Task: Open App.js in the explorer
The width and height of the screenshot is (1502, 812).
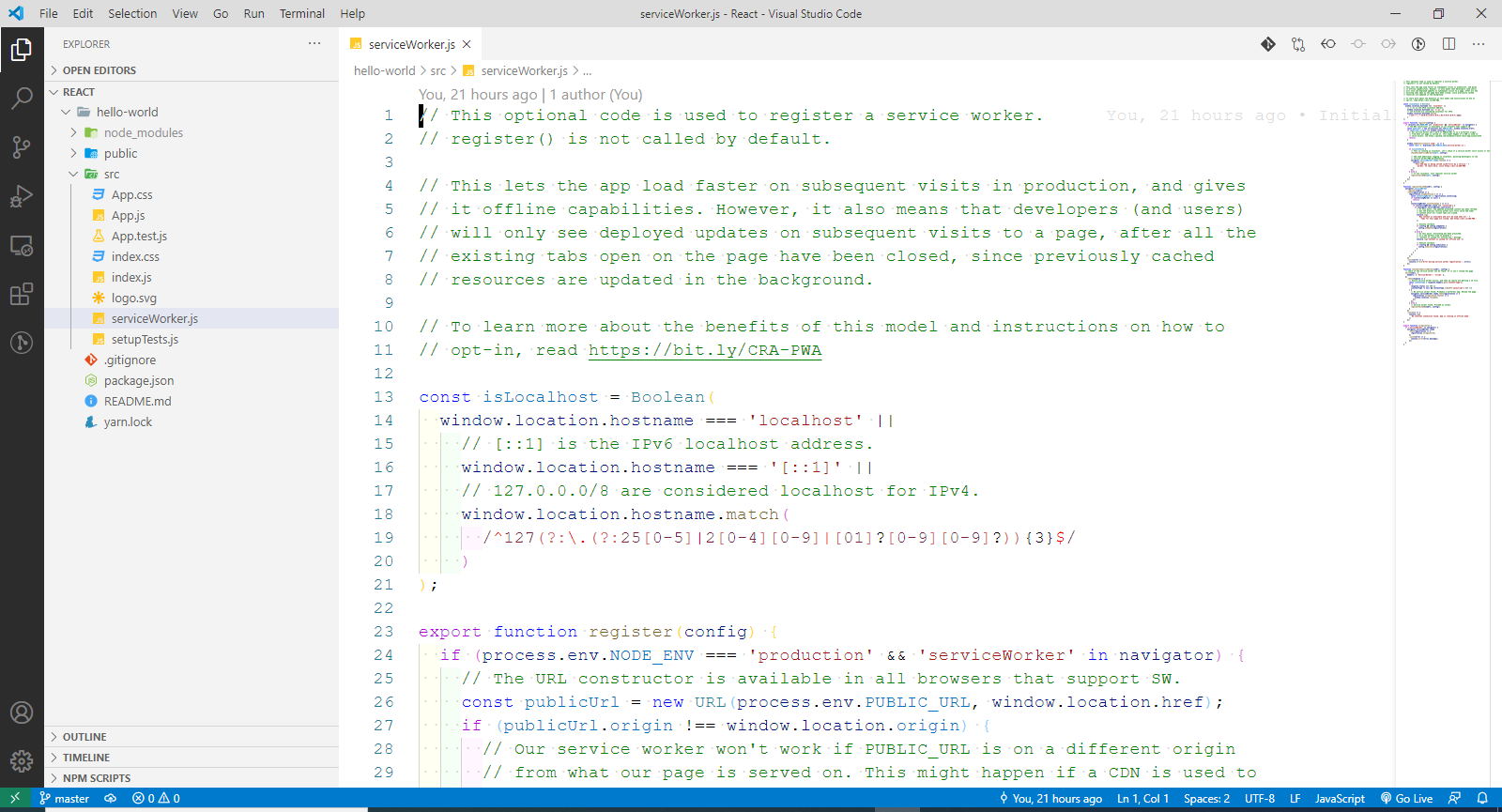Action: click(192, 215)
